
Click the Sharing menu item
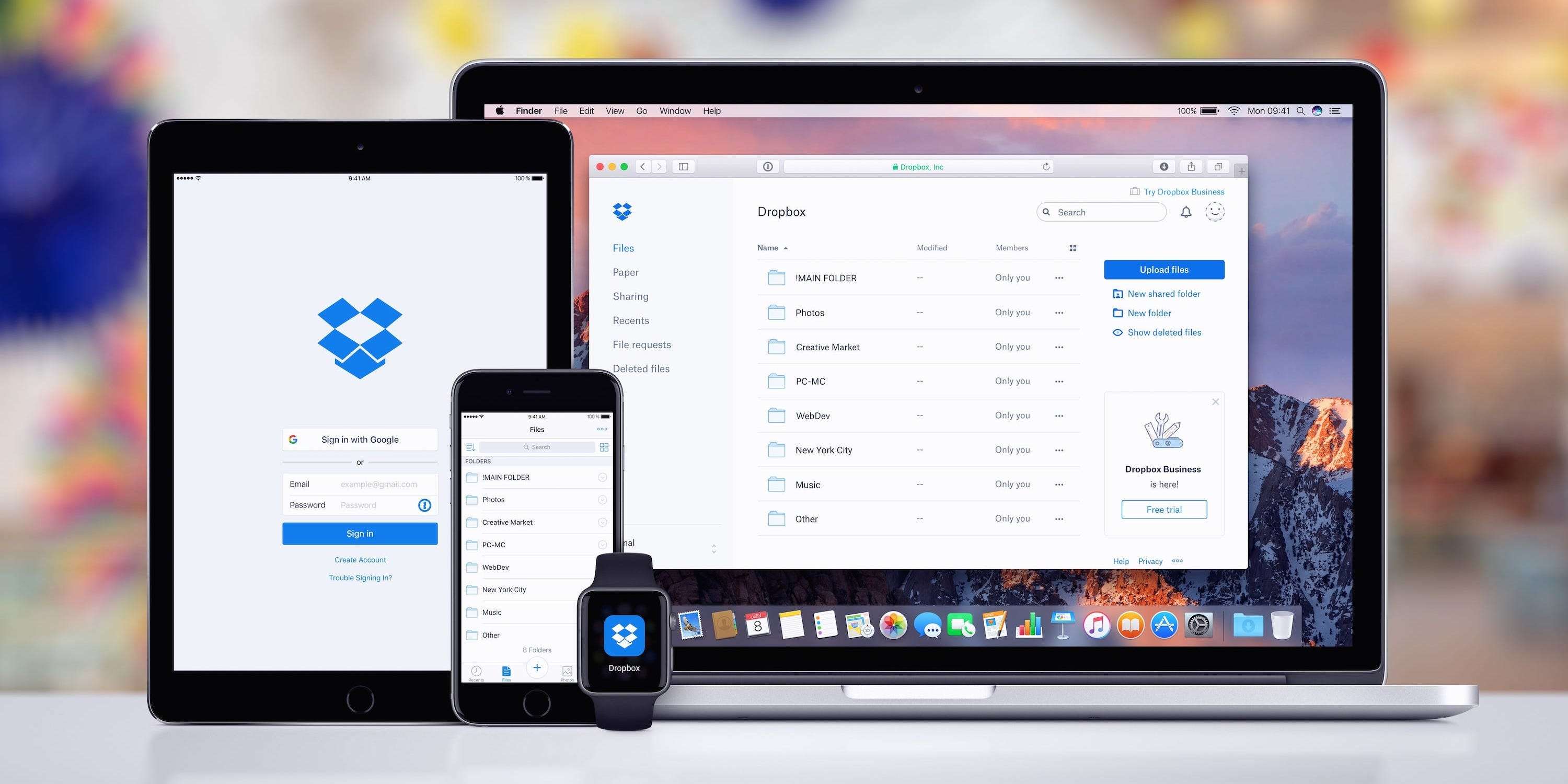point(630,296)
